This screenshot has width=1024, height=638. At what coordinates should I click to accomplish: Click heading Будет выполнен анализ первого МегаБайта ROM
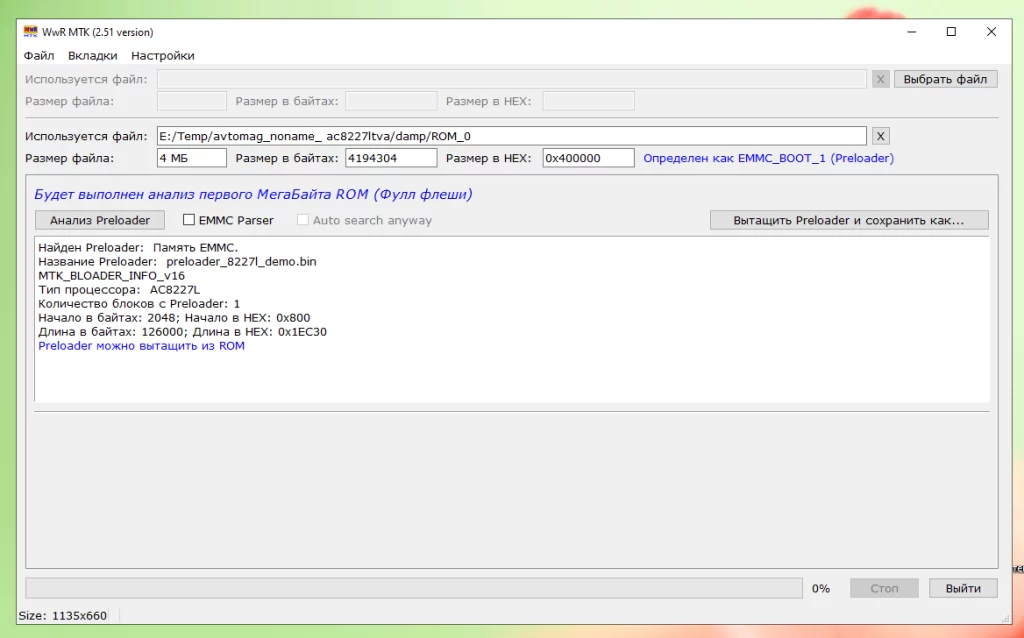click(x=253, y=195)
